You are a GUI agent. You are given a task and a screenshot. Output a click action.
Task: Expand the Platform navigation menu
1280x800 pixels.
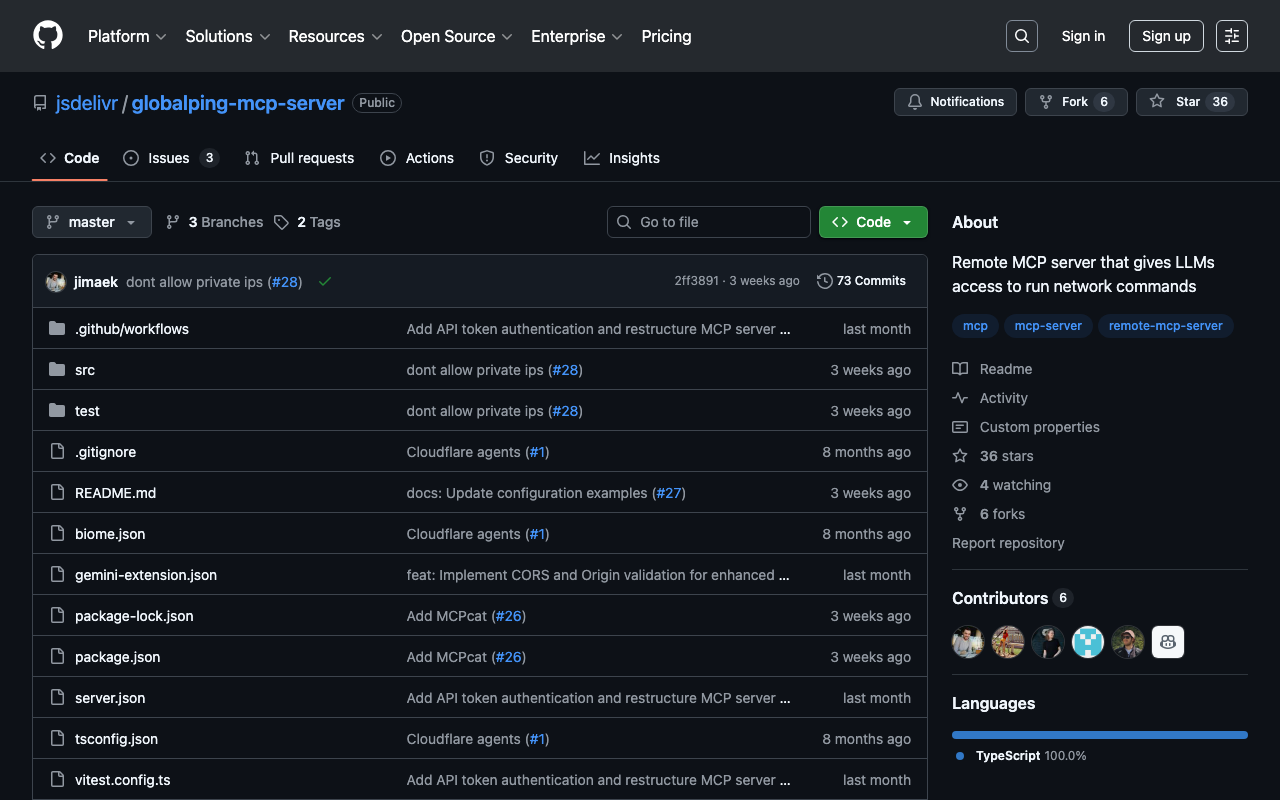pyautogui.click(x=127, y=36)
